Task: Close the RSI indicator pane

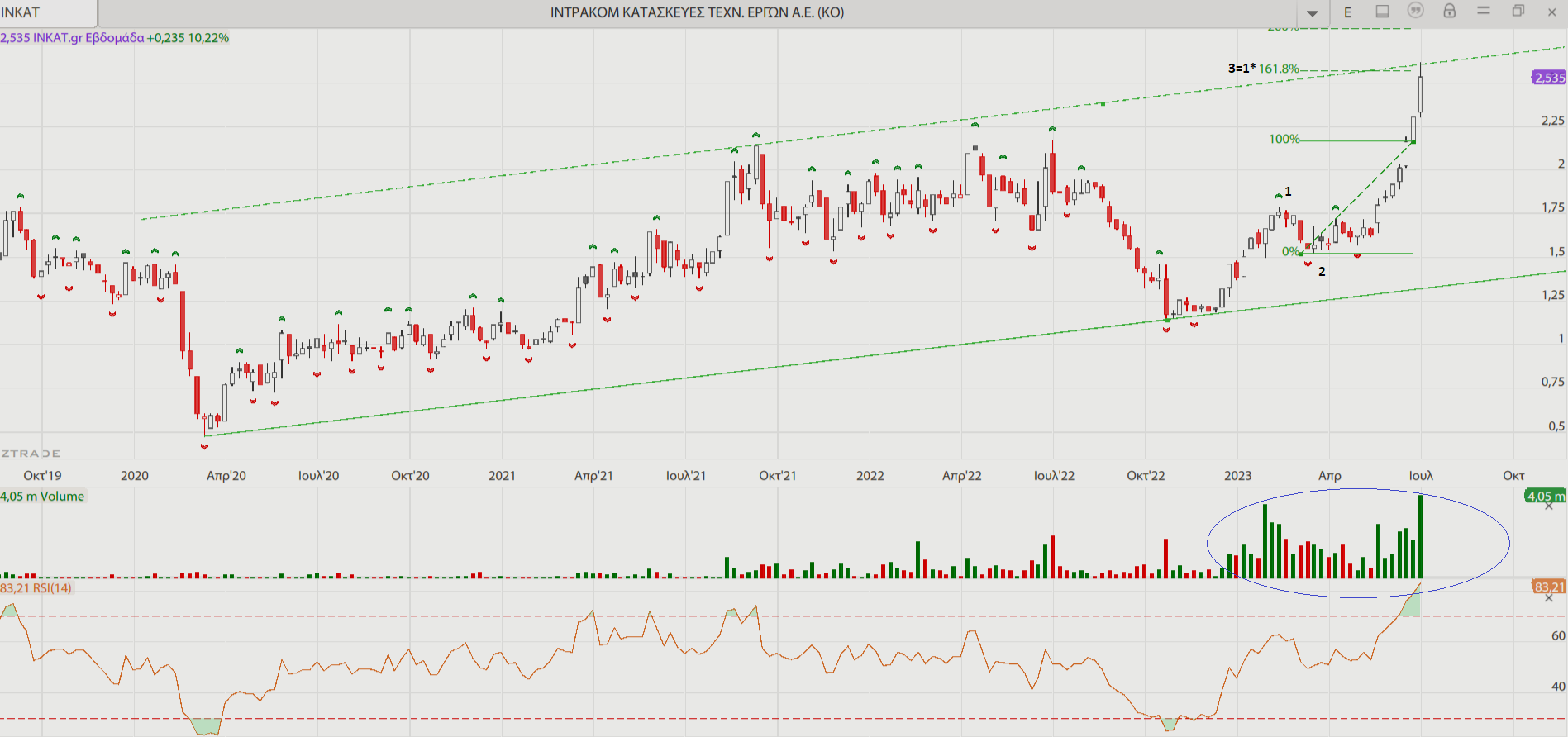Action: [x=1549, y=598]
